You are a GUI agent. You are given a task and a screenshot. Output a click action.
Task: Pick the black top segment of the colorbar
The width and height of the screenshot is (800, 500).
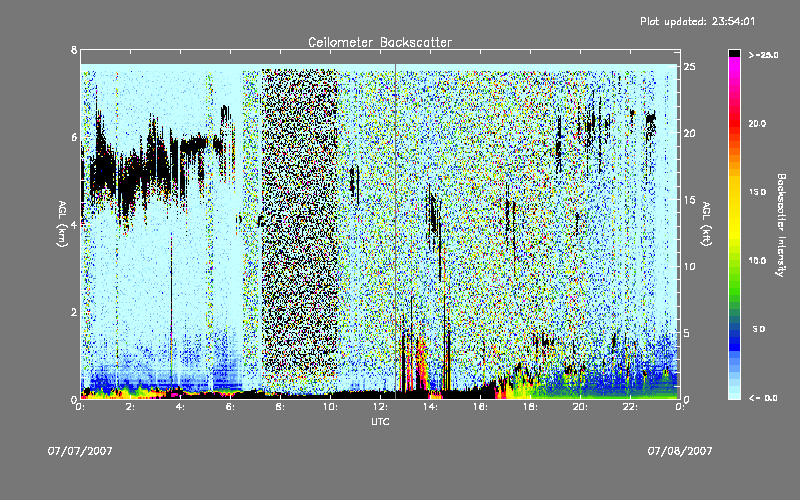coord(734,53)
